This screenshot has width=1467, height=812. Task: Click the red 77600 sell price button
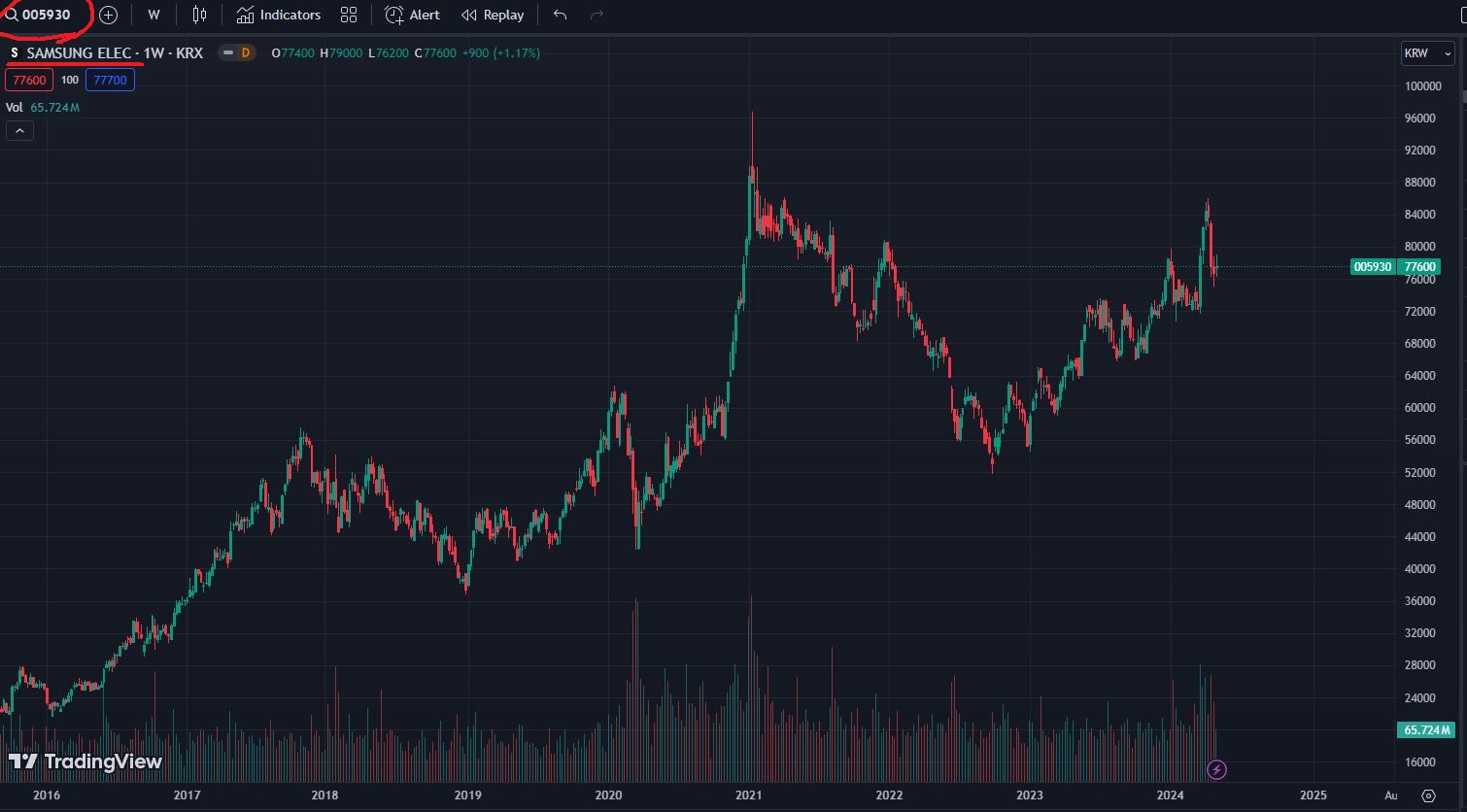(x=29, y=80)
